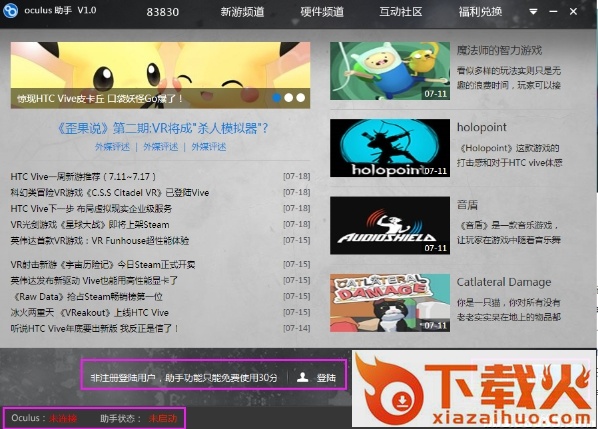Go to the 互动社区 tab

(x=400, y=12)
